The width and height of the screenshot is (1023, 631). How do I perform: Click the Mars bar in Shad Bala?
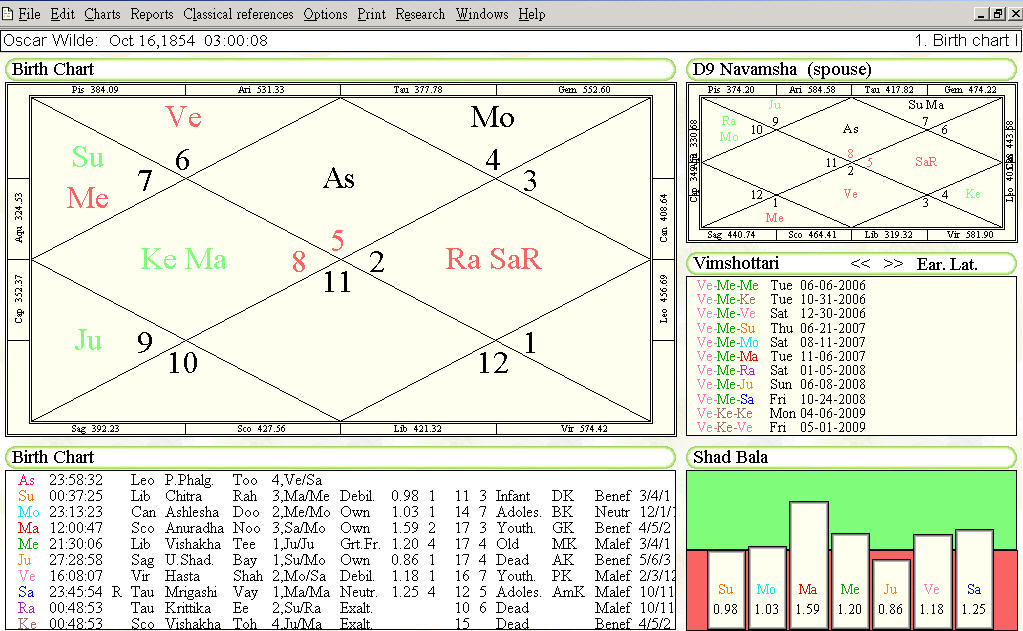click(809, 565)
